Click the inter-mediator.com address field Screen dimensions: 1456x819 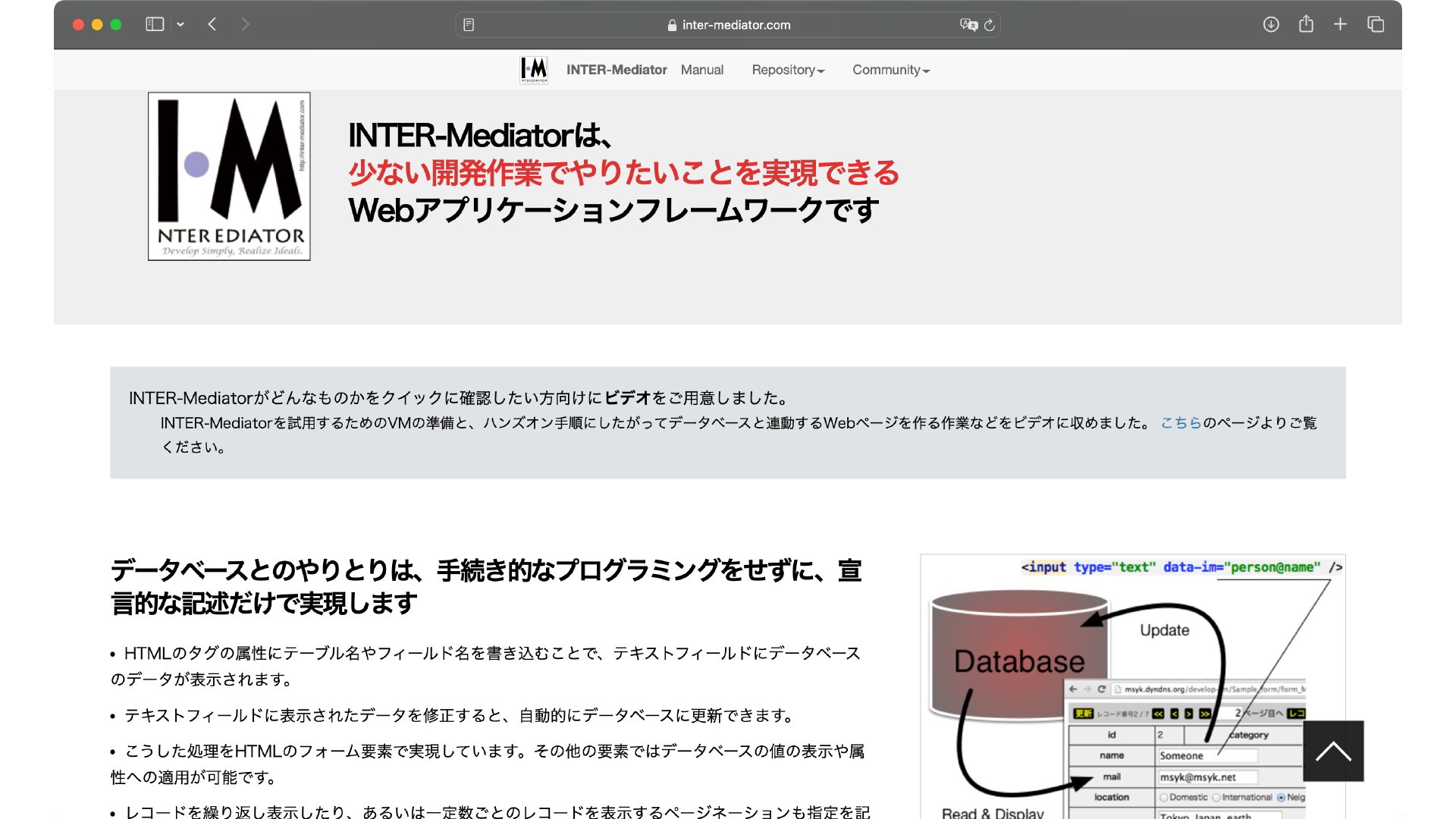click(728, 25)
